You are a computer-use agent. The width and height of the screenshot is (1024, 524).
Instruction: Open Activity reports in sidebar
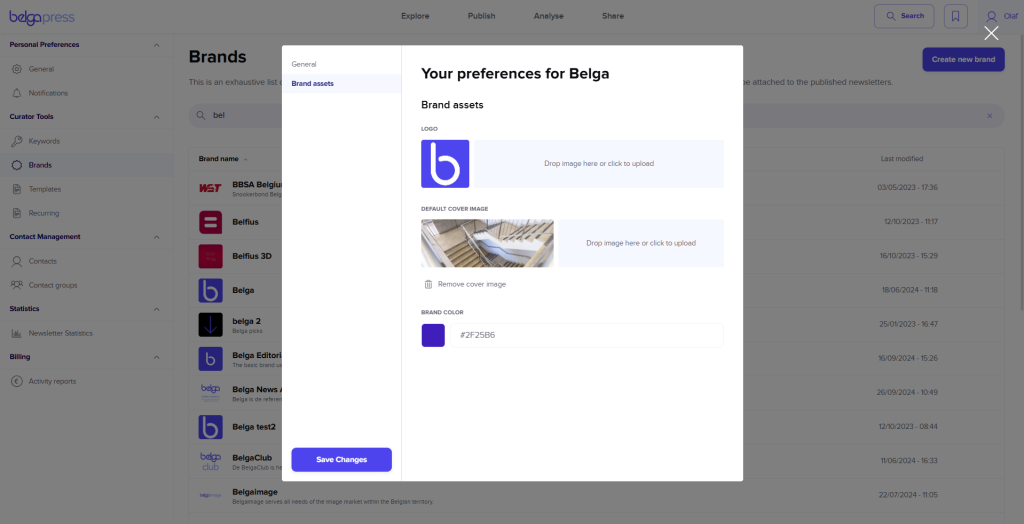pos(52,382)
